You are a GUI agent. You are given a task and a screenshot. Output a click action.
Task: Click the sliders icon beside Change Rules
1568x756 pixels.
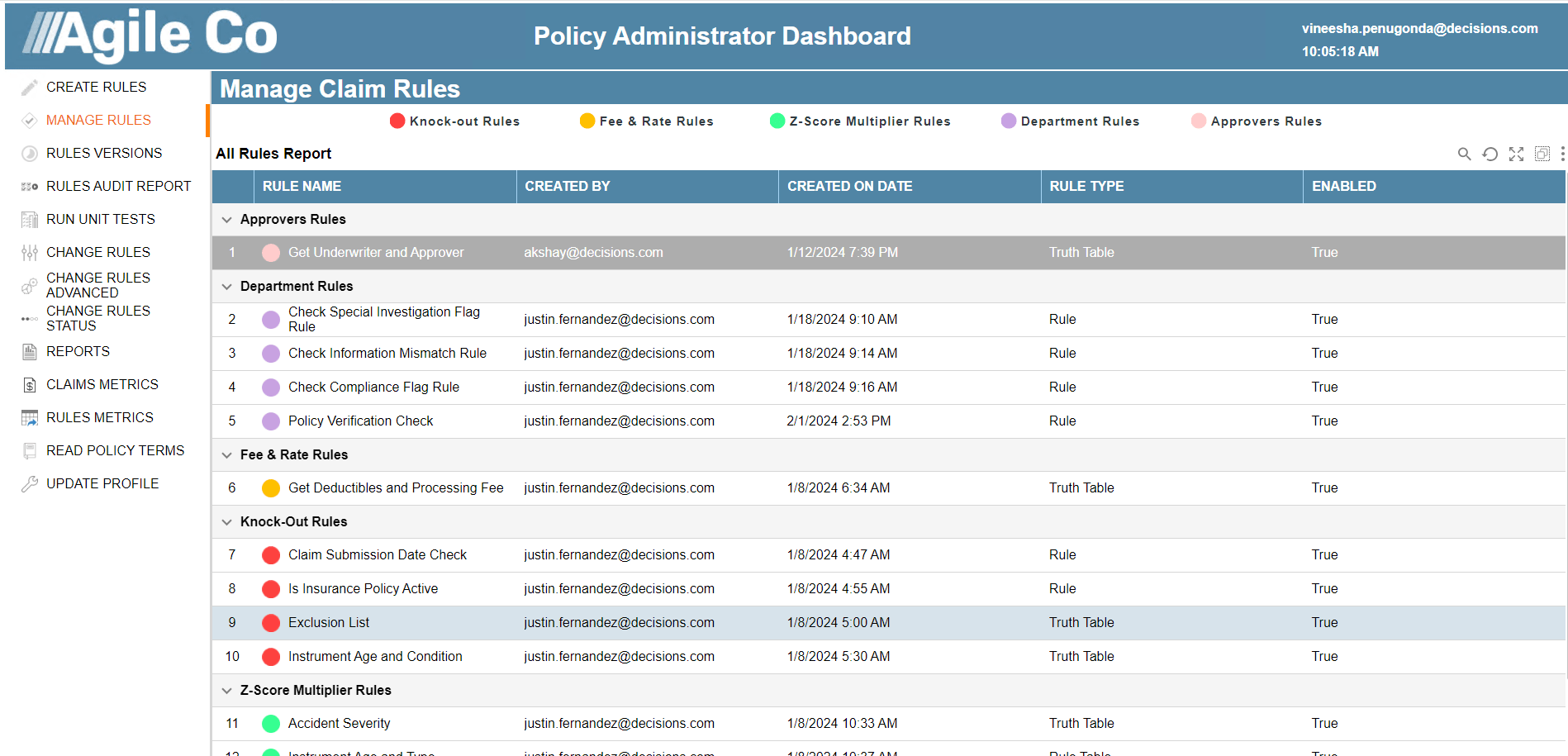pos(30,253)
